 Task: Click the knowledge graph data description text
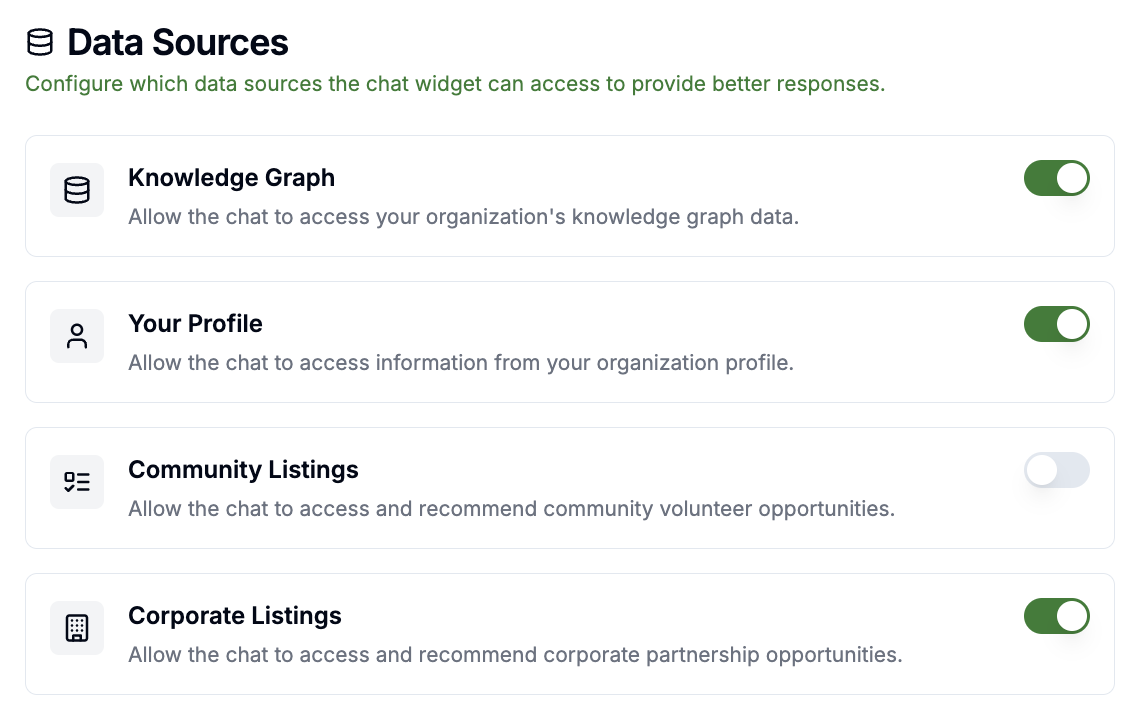coord(463,217)
